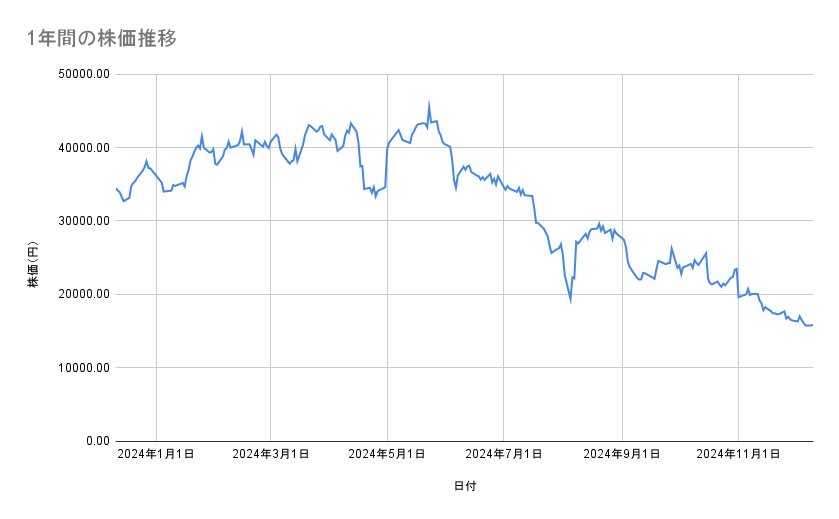Click the line's highest peak above 45000
Viewport: 839px width, 519px height.
(x=429, y=104)
